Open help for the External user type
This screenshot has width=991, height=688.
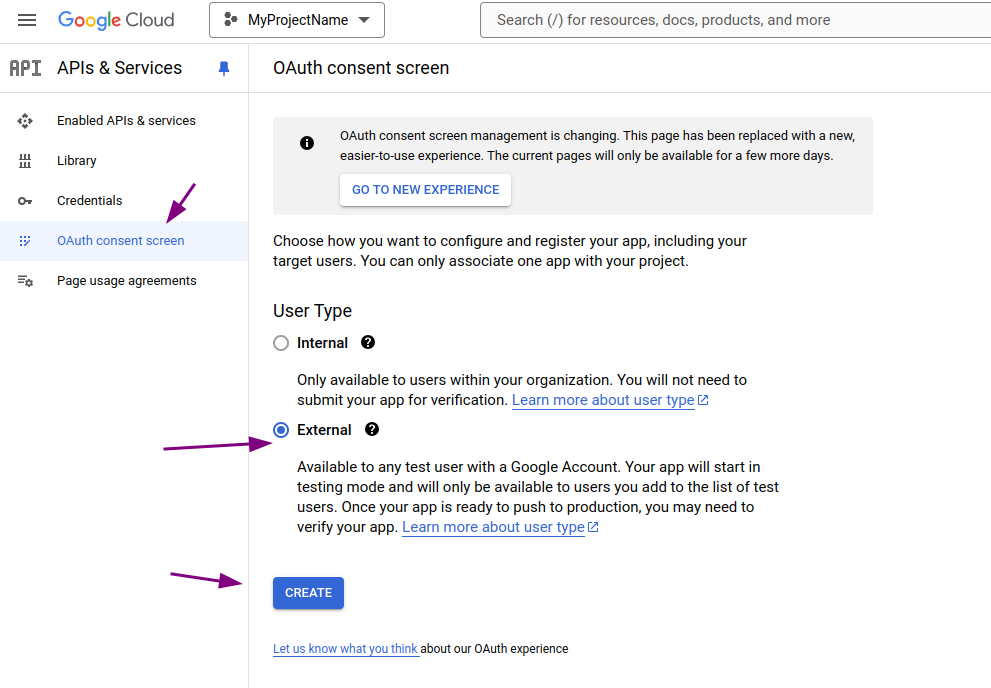click(371, 429)
